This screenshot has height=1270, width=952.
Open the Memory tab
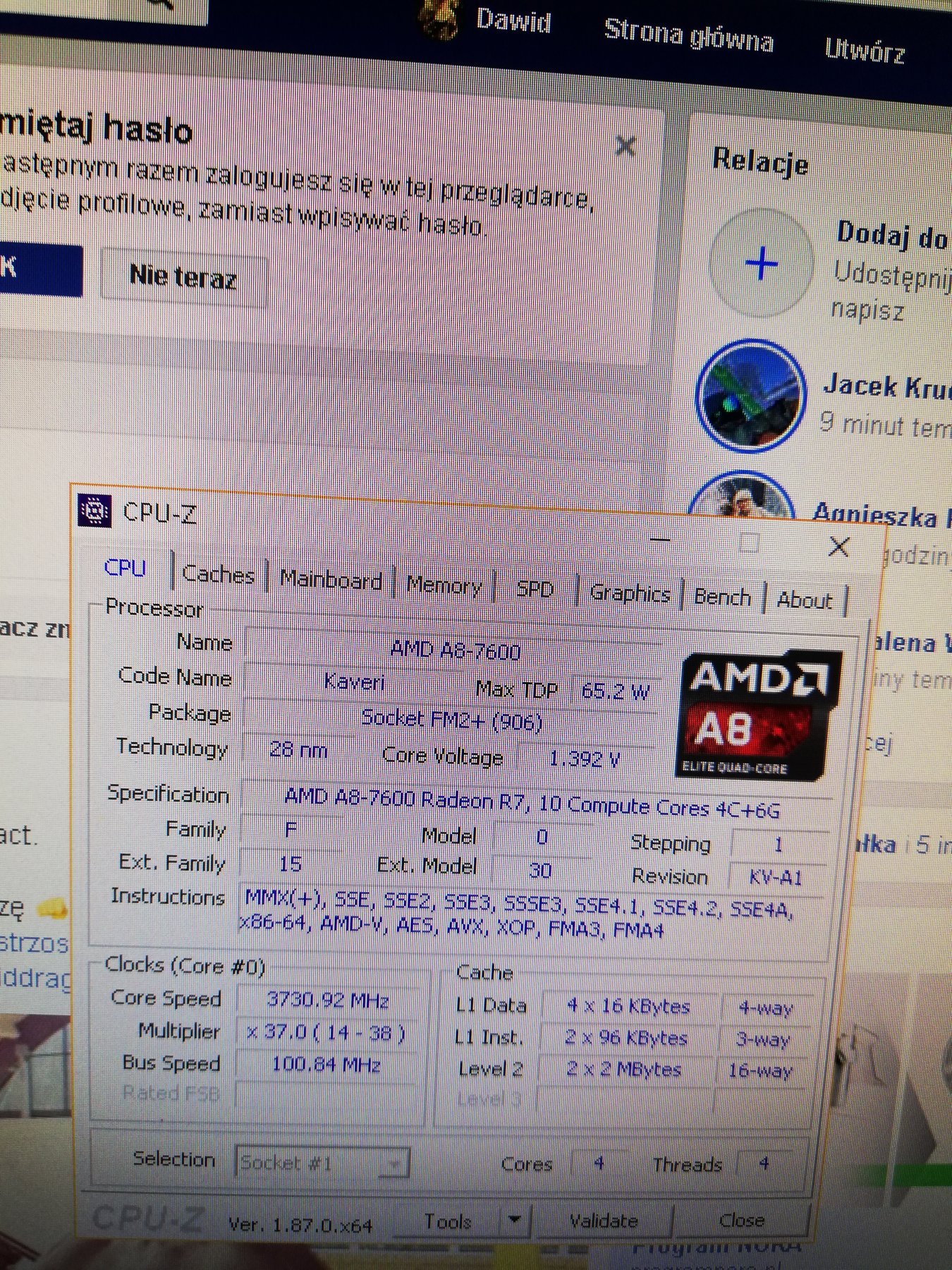pyautogui.click(x=444, y=585)
